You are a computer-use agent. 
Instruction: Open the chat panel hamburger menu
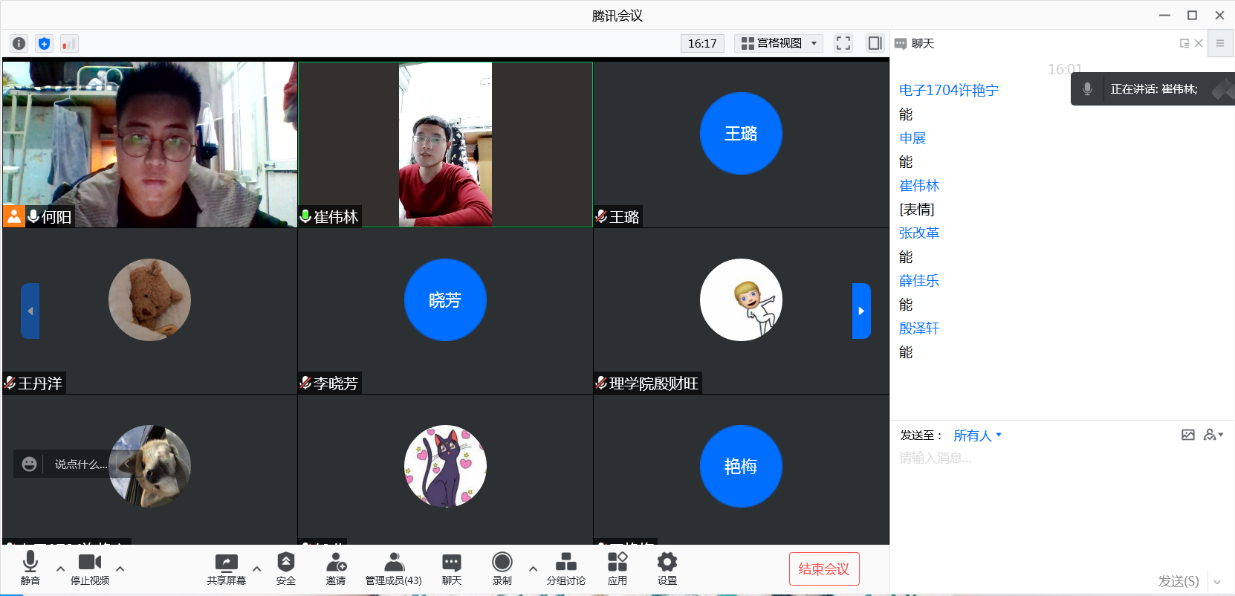[x=1218, y=43]
